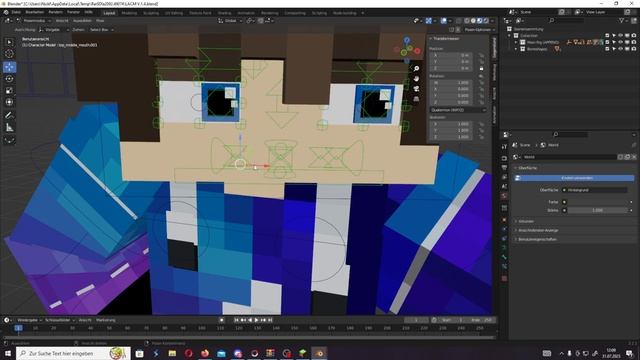
Task: Open the Select Box drag dropdown
Action: tap(101, 30)
